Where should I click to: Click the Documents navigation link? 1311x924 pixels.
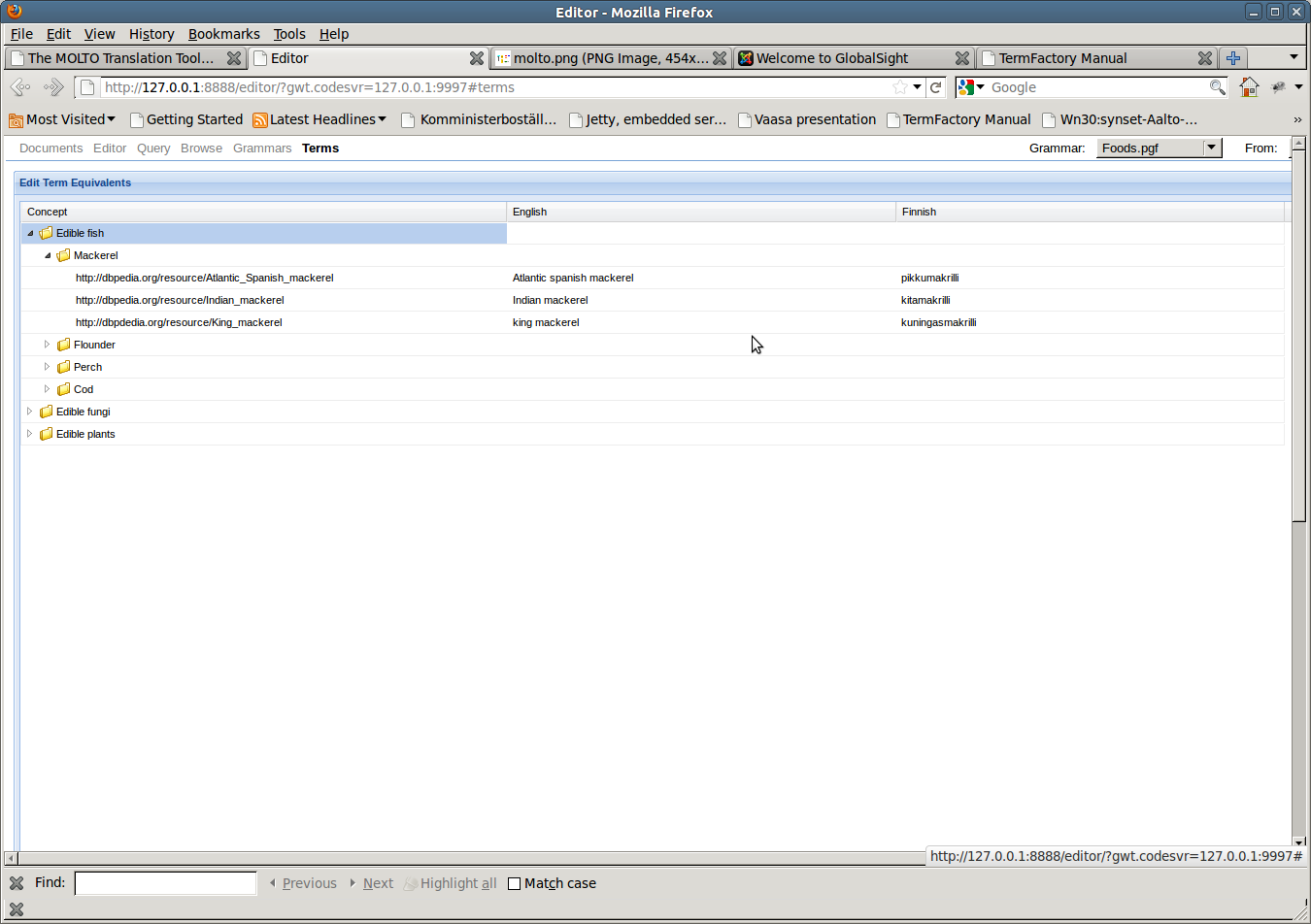click(50, 148)
